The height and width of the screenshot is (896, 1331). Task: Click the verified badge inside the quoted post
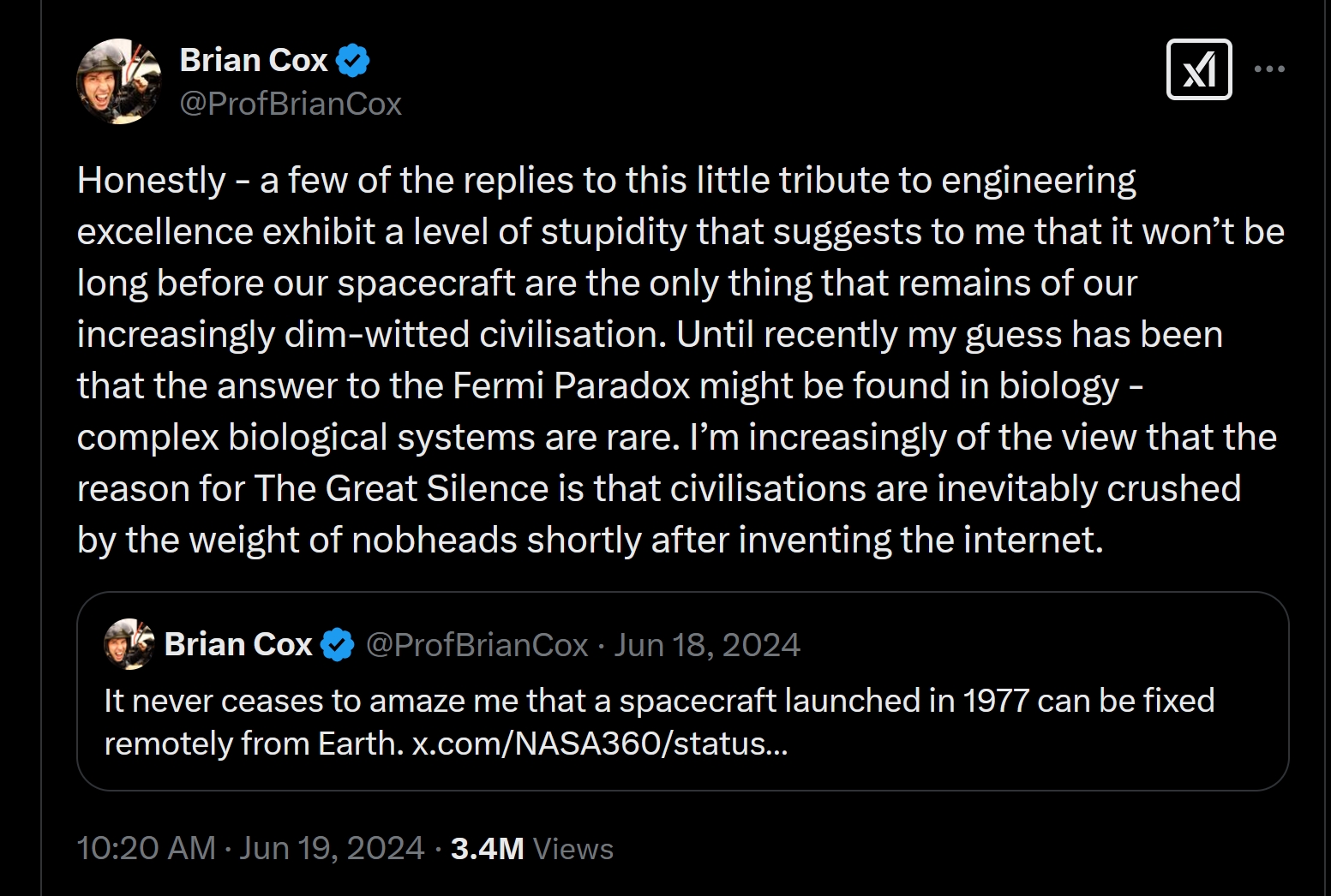[x=337, y=645]
